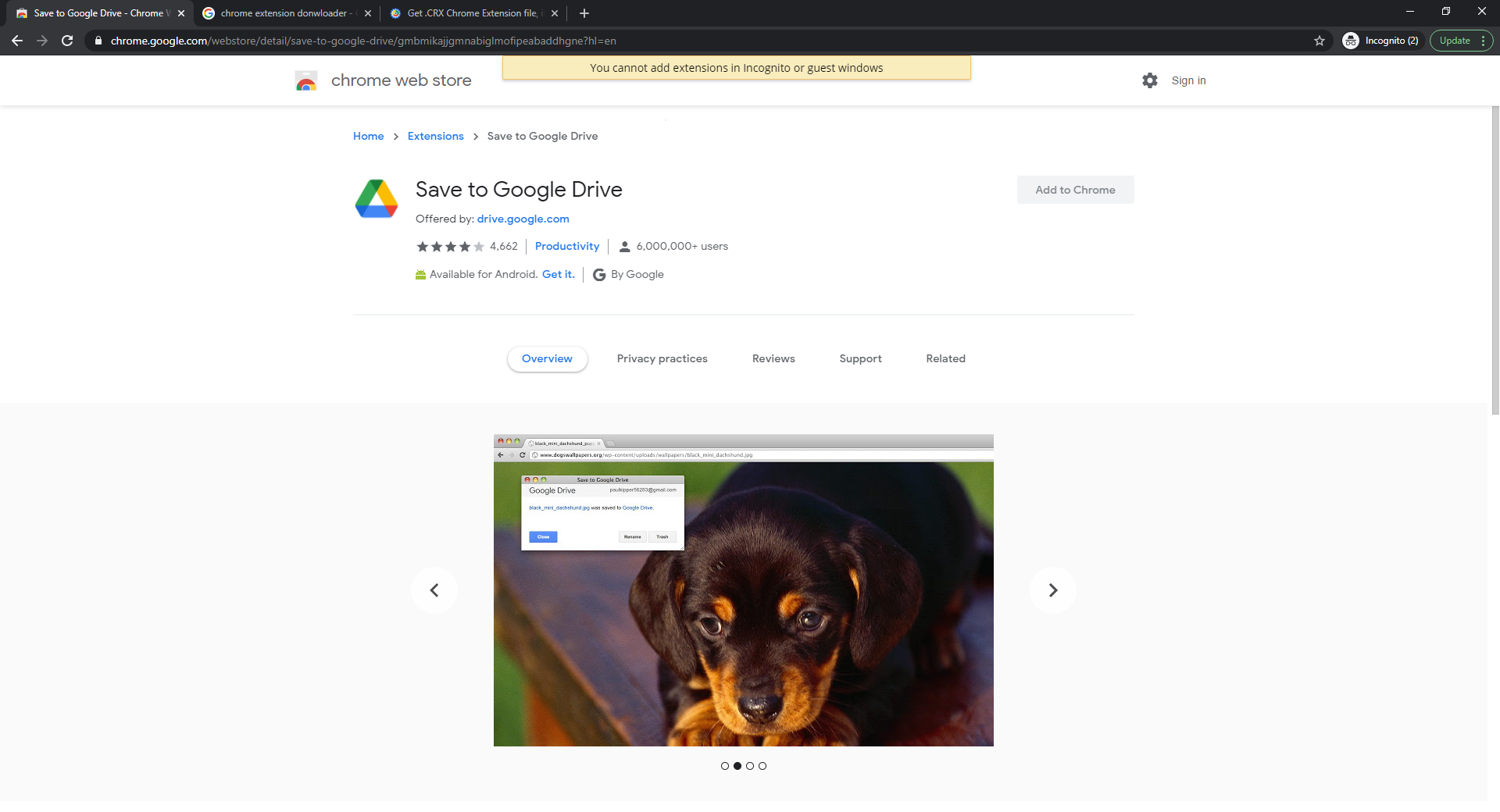This screenshot has width=1500, height=812.
Task: Click the address bar URL
Action: coord(363,41)
